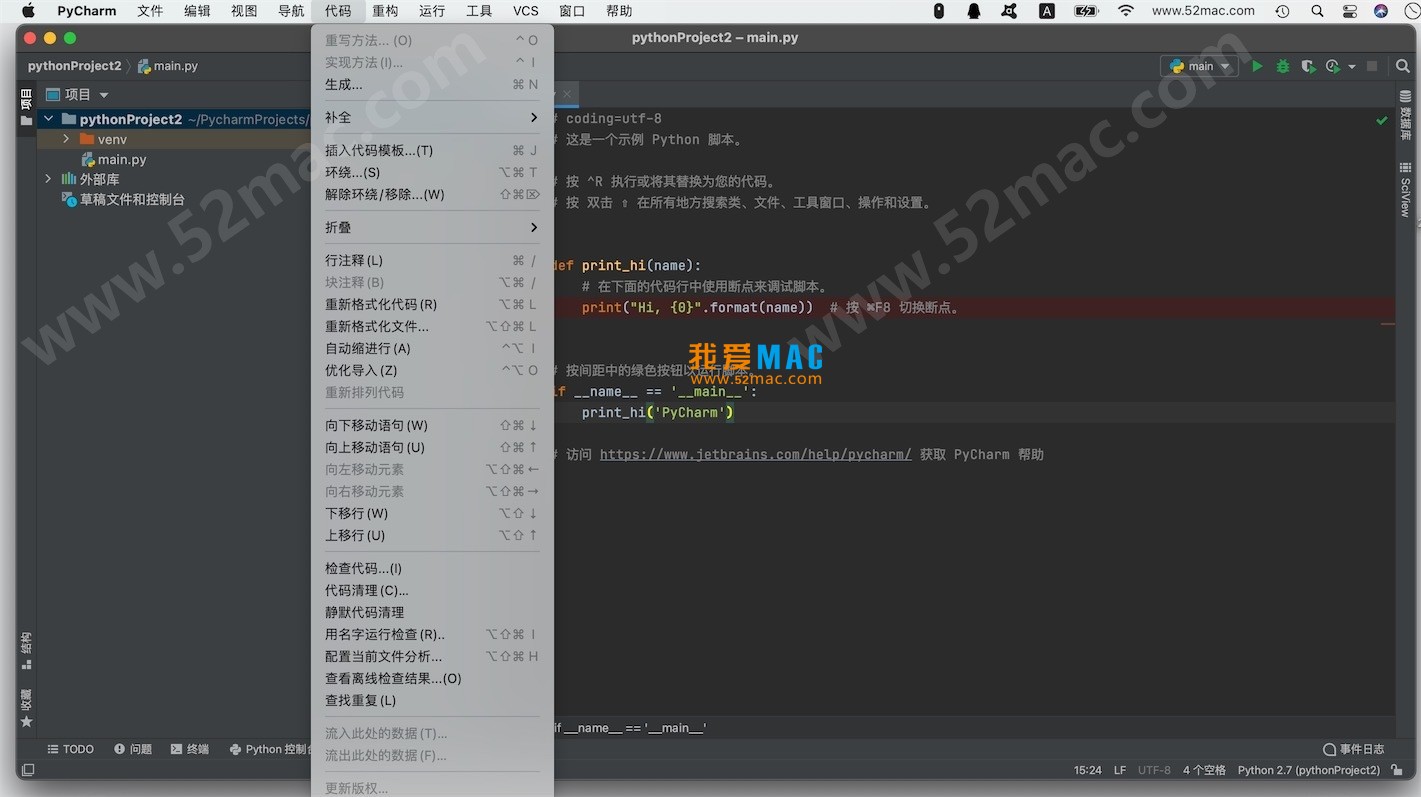This screenshot has width=1421, height=797.
Task: Open the 项目 tool window stripe button
Action: (x=26, y=107)
